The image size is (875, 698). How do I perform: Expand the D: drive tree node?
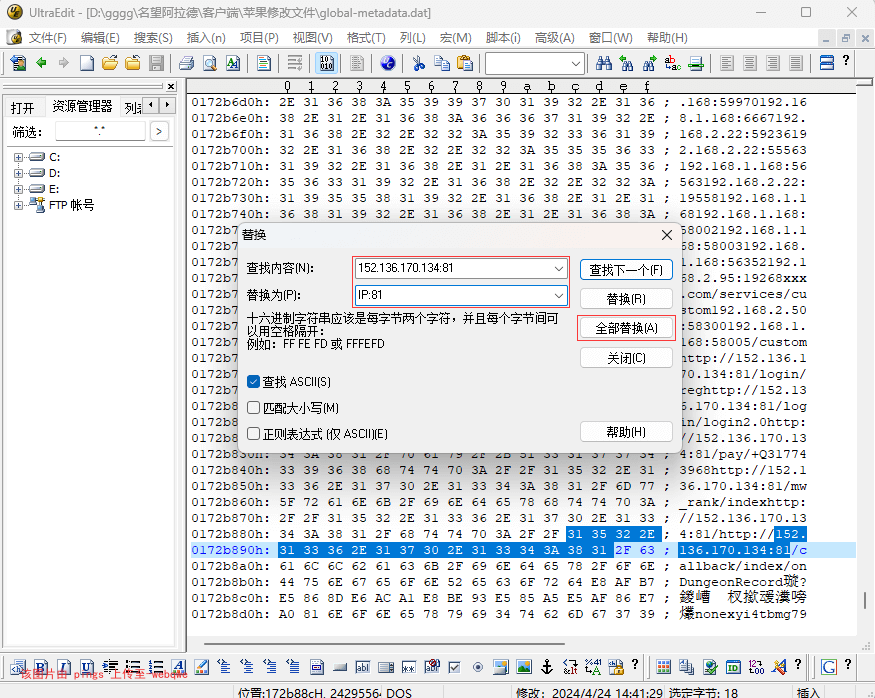[18, 174]
